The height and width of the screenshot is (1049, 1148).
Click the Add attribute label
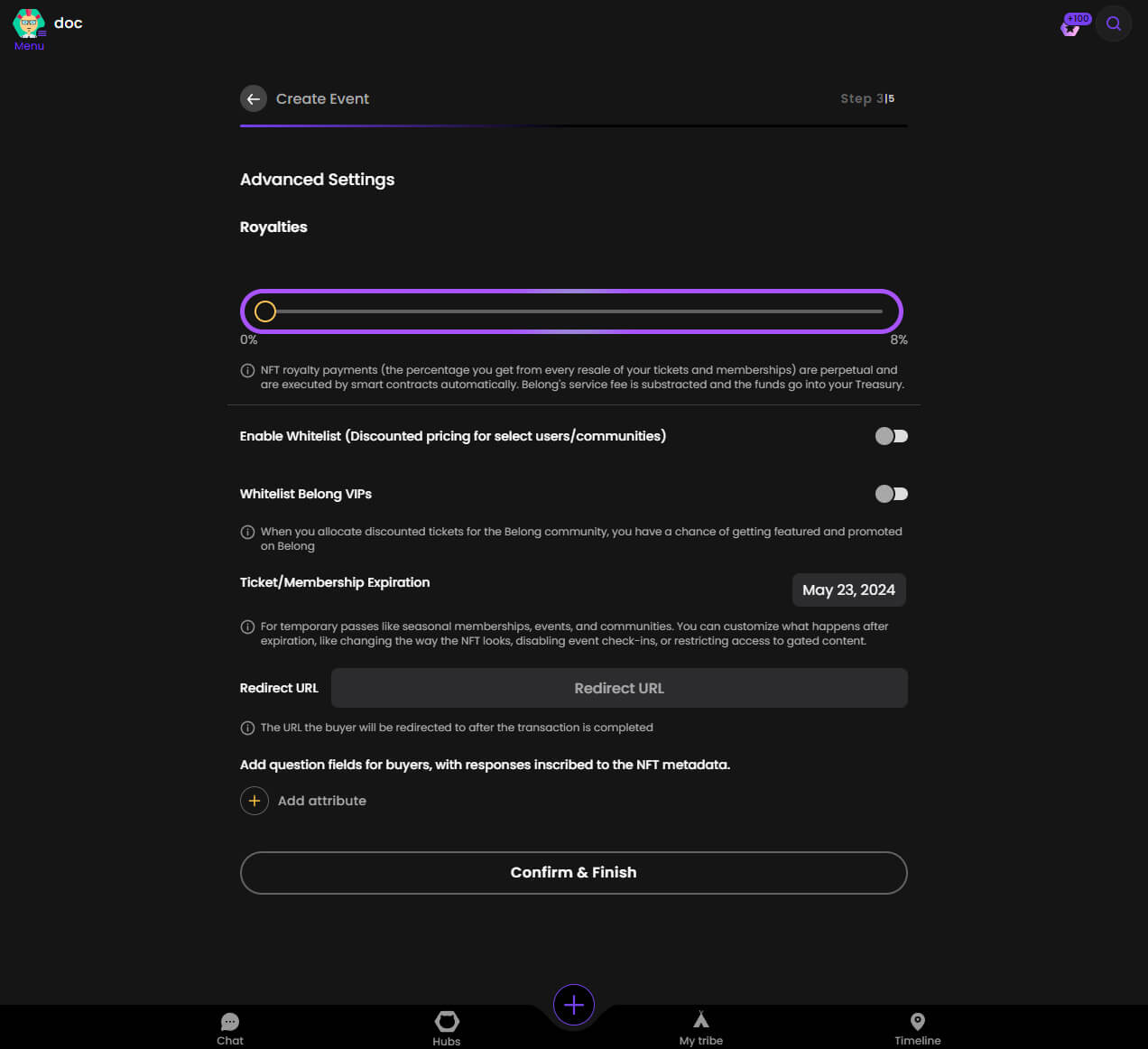322,801
